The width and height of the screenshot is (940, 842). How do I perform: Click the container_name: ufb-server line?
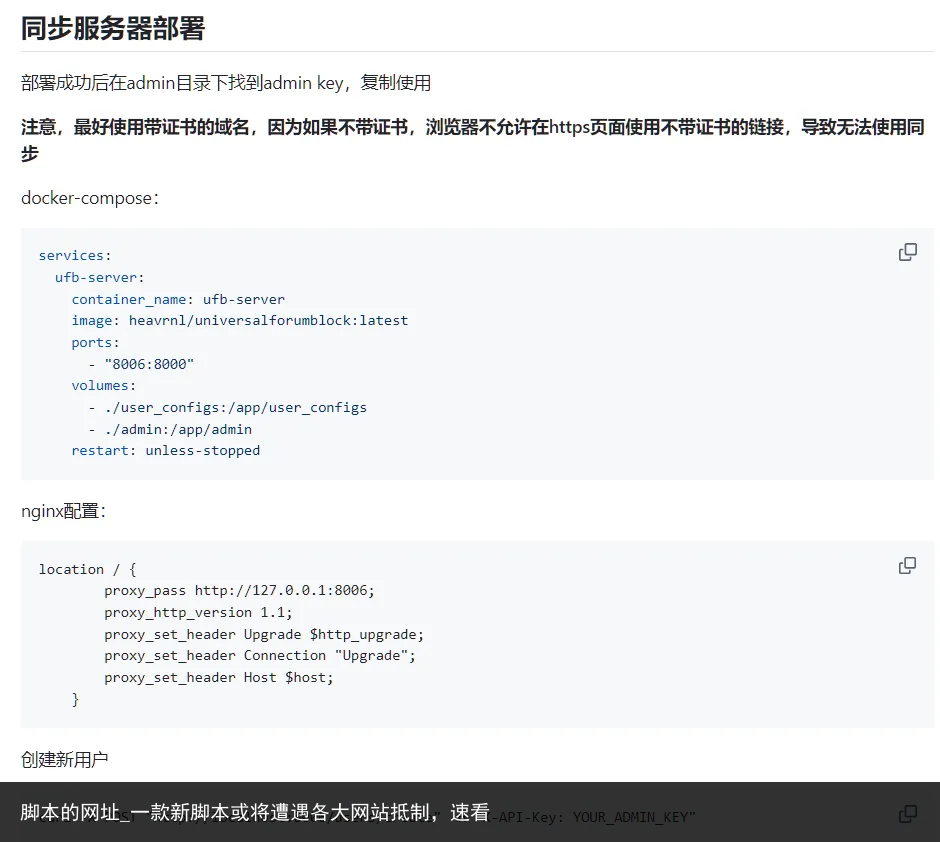(178, 299)
